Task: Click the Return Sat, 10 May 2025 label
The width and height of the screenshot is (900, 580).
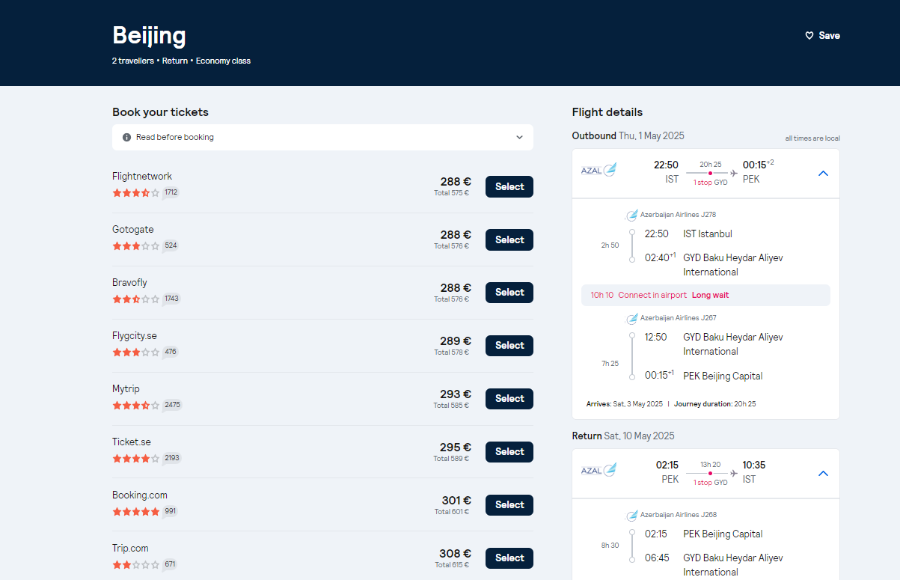Action: click(623, 436)
